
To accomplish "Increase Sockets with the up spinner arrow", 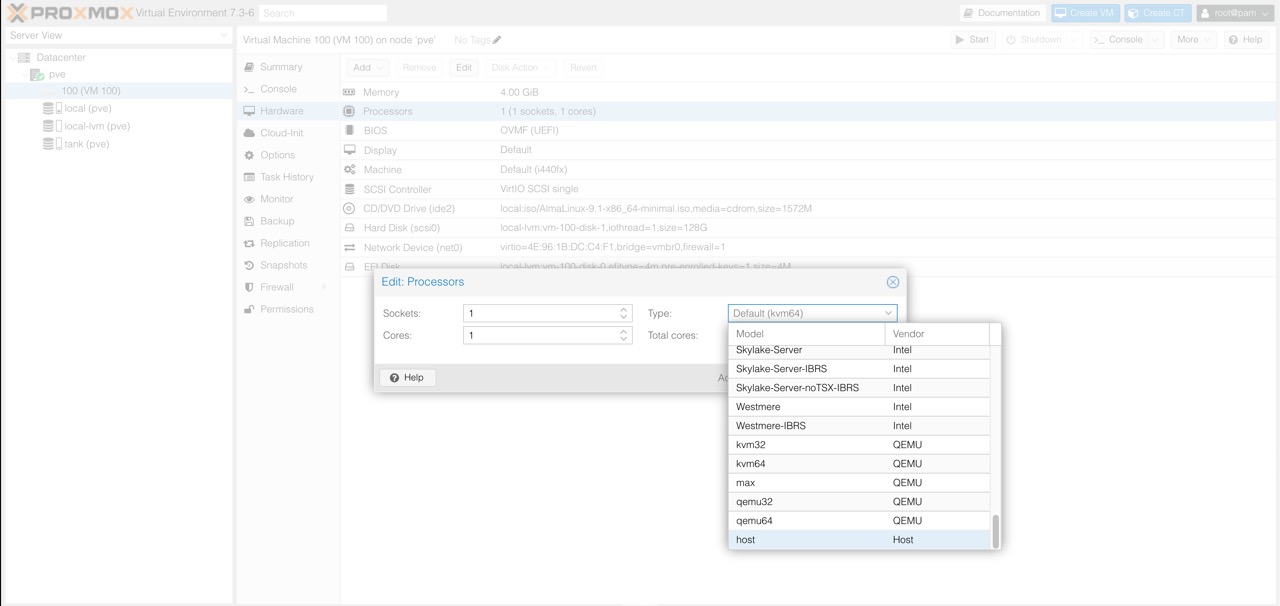I will (624, 309).
